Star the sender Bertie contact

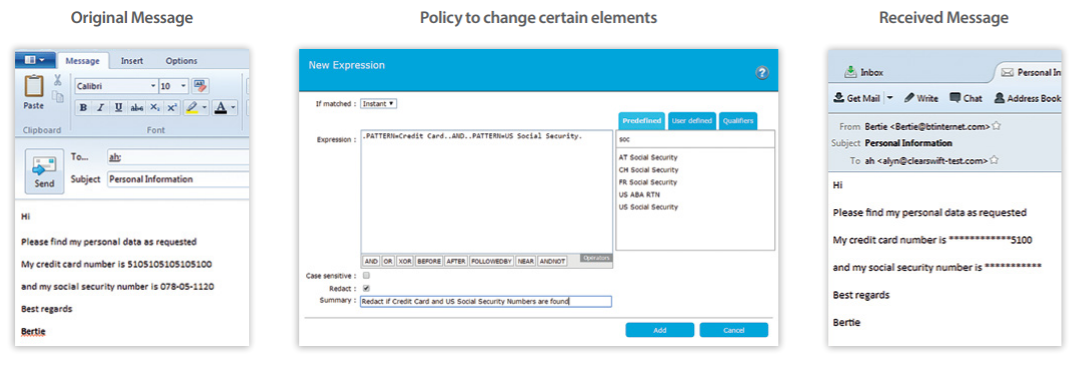(x=996, y=126)
